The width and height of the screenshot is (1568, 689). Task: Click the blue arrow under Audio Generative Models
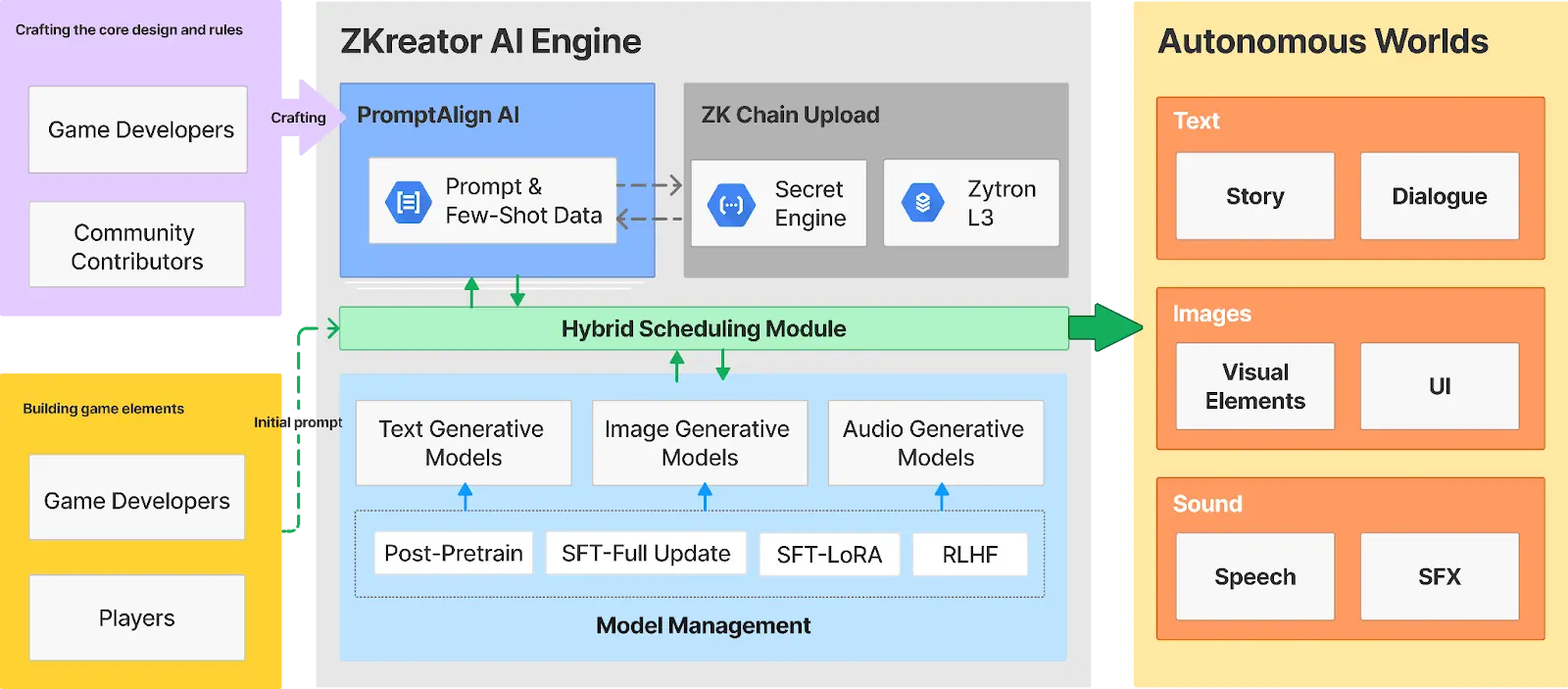[941, 497]
